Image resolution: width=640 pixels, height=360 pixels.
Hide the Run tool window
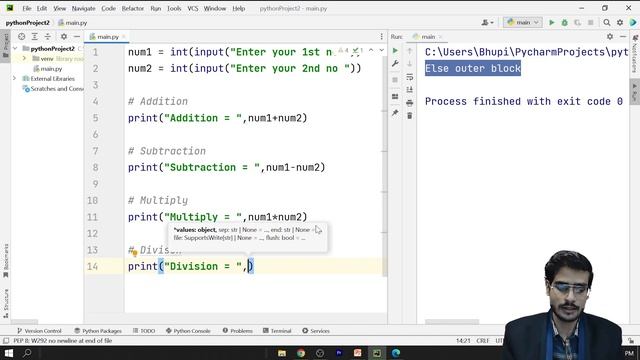[623, 37]
